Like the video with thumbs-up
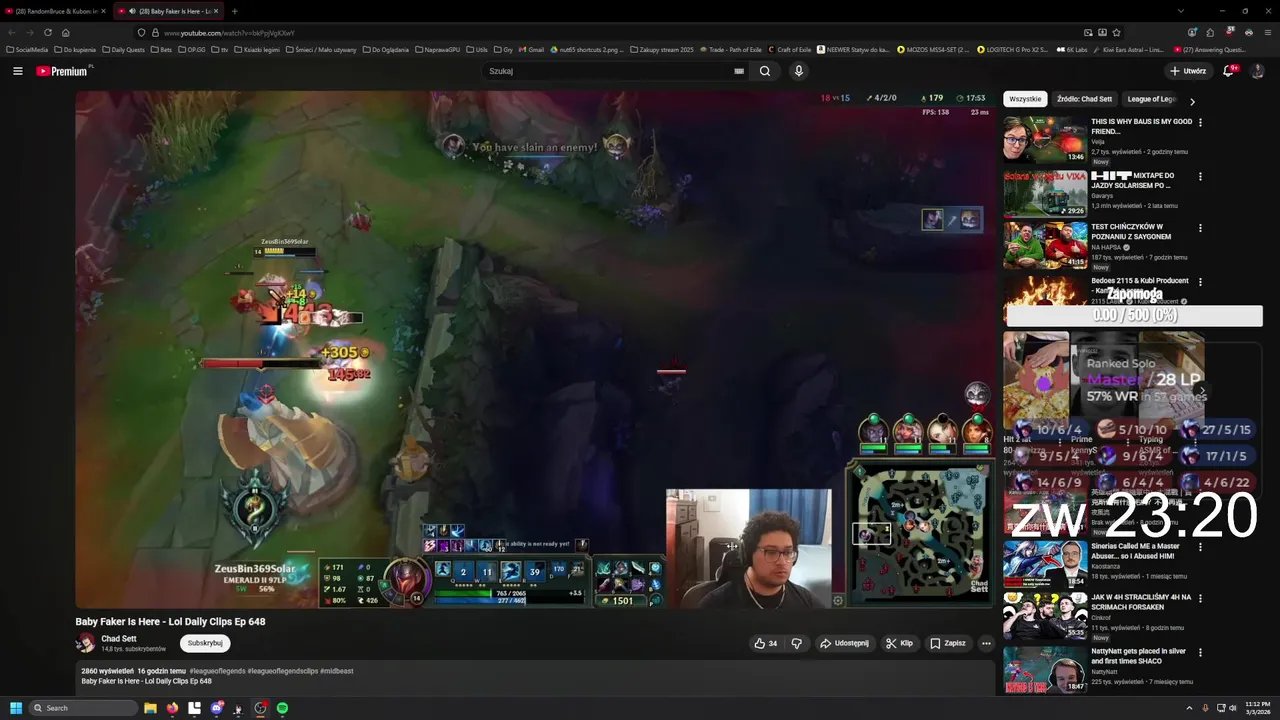 tap(766, 643)
